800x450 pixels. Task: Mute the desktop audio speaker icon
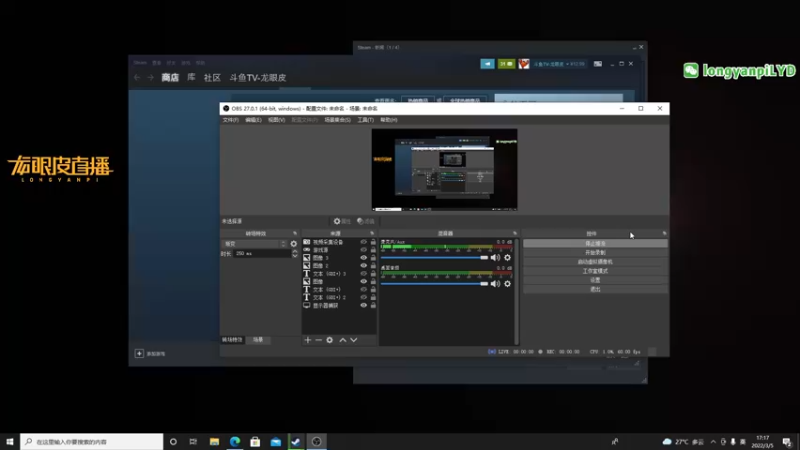(x=495, y=284)
